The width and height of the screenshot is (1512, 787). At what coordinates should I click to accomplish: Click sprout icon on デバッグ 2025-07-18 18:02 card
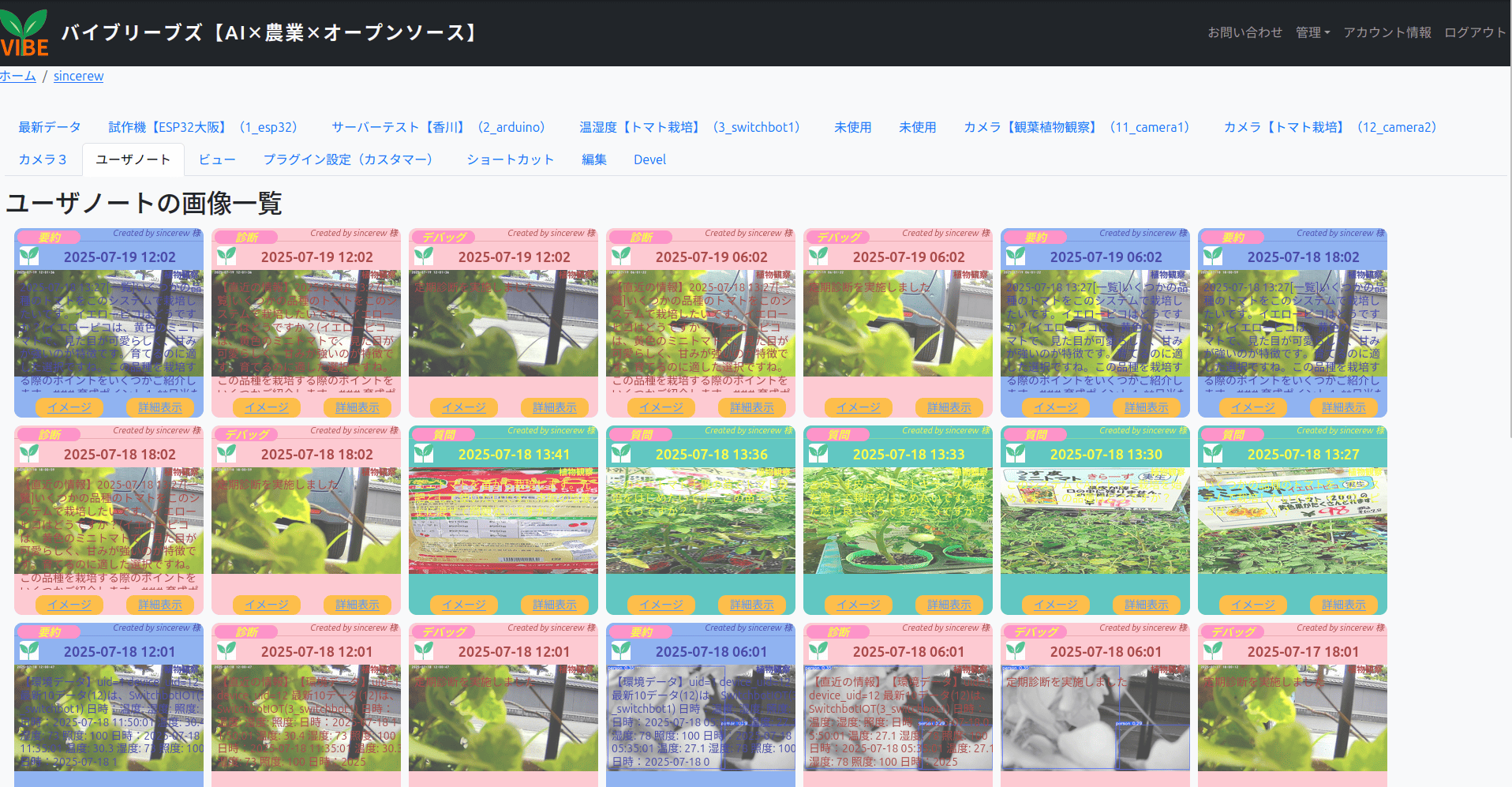pyautogui.click(x=226, y=453)
